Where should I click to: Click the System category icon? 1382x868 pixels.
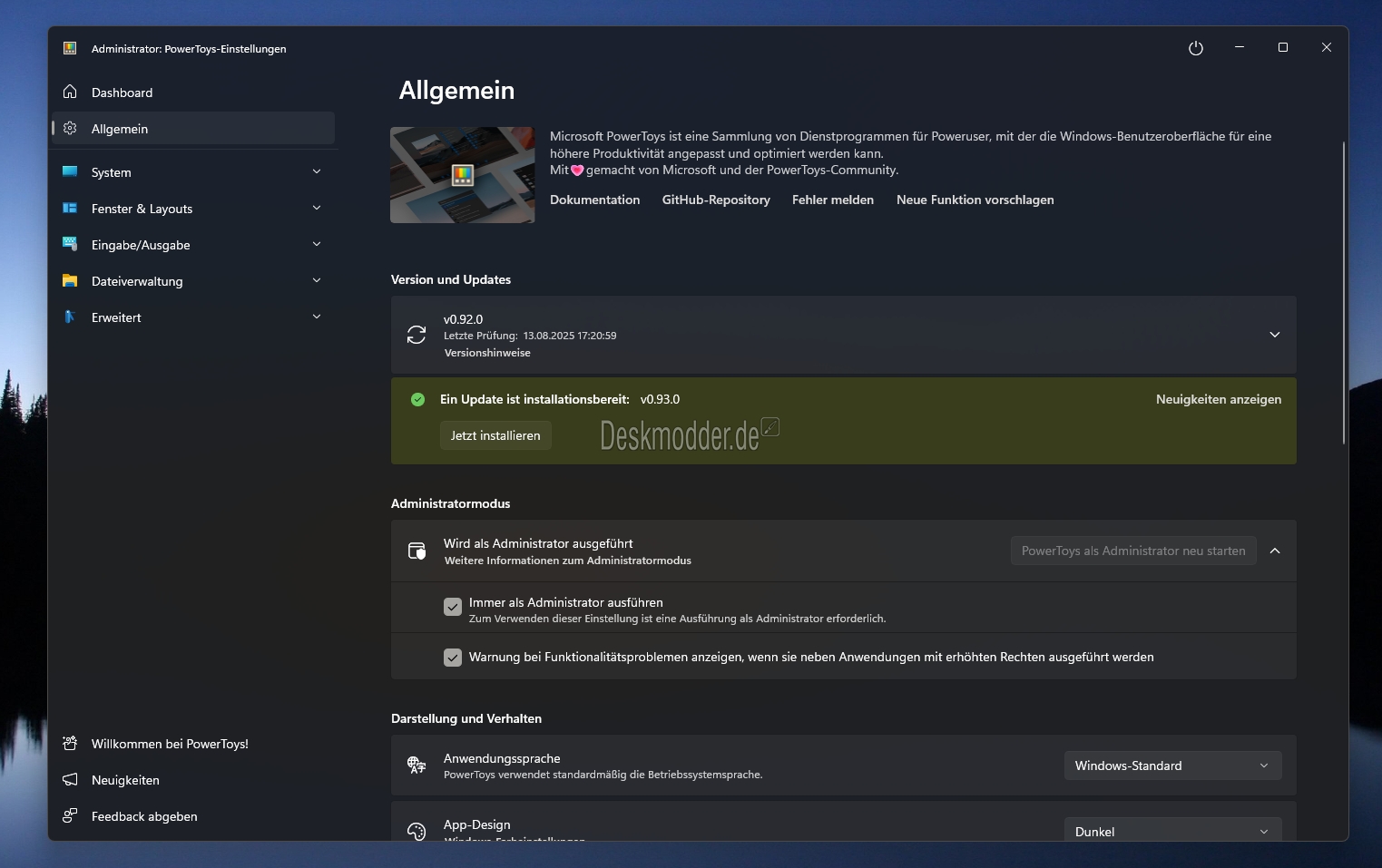pos(70,171)
